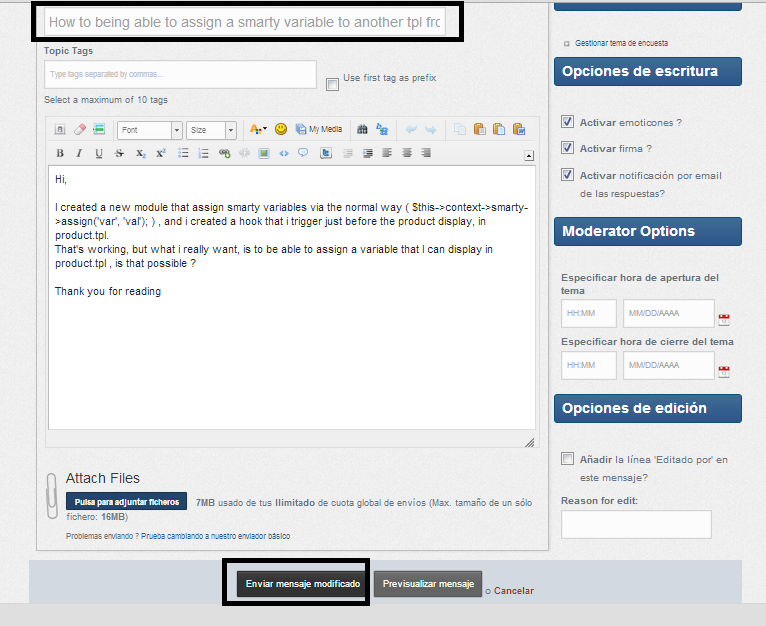
Task: Check Añadir la línea 'Editado por'
Action: tap(568, 460)
